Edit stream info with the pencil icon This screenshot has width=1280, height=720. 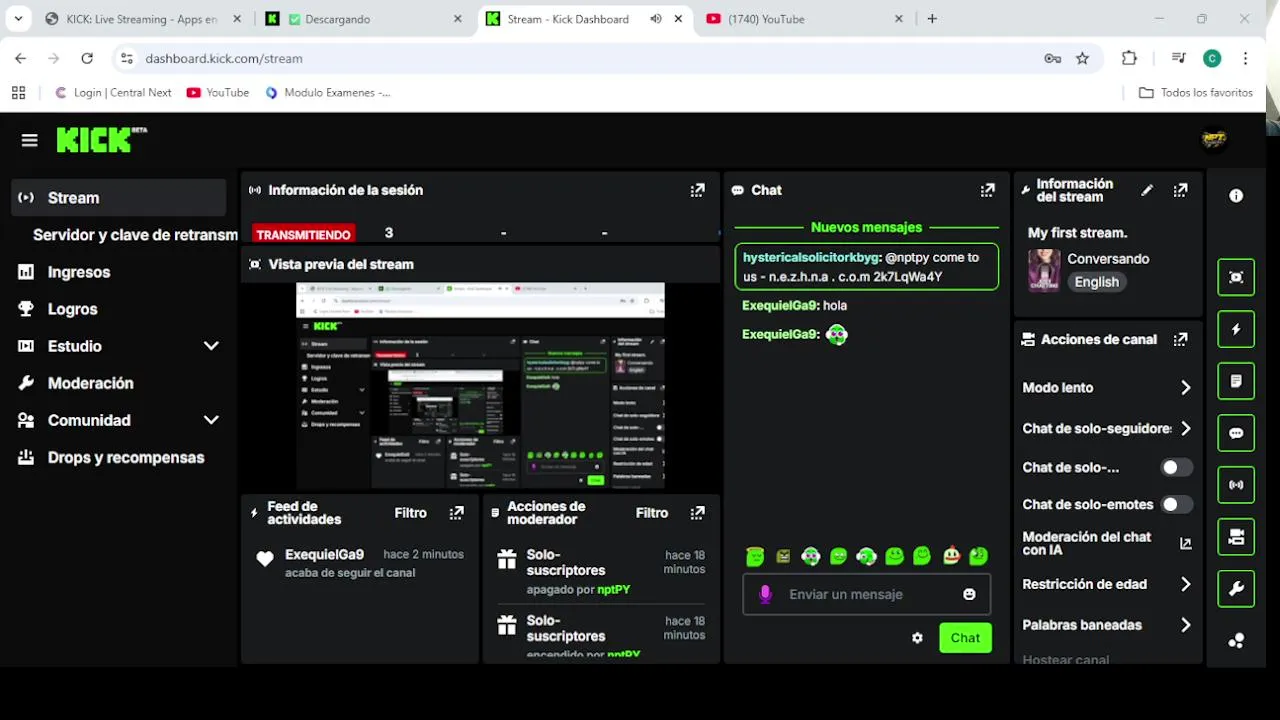[1147, 190]
